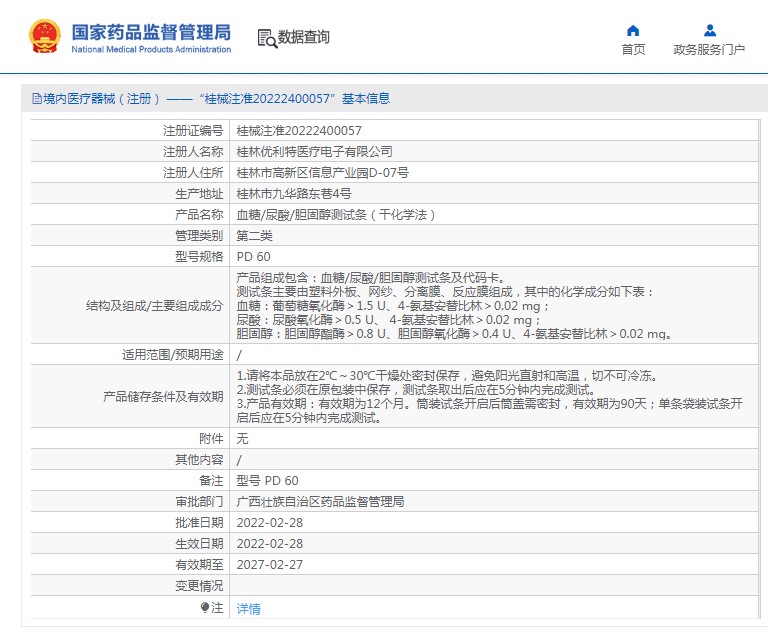Click the 胆固醇：胆固醇酯酶 composition line
Screen dimensions: 768x628
tap(454, 334)
